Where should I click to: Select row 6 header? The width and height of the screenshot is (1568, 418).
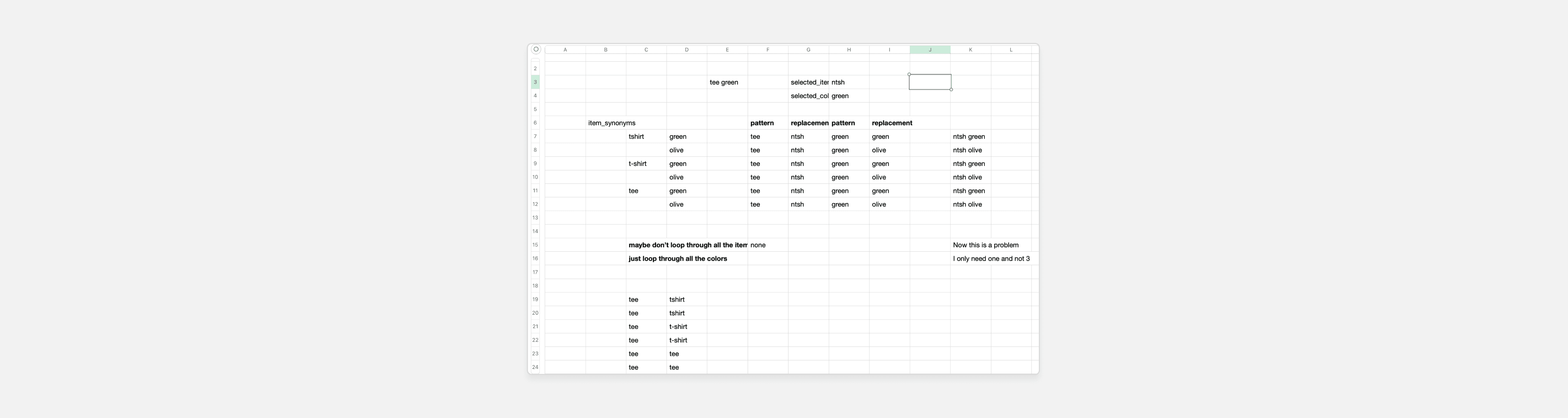click(x=536, y=123)
